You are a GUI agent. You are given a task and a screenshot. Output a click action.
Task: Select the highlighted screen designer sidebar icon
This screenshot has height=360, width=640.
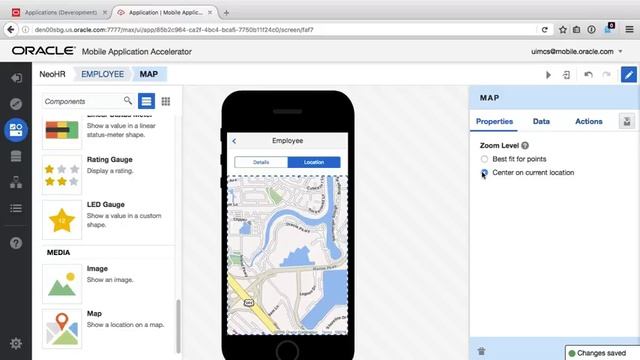tap(16, 130)
